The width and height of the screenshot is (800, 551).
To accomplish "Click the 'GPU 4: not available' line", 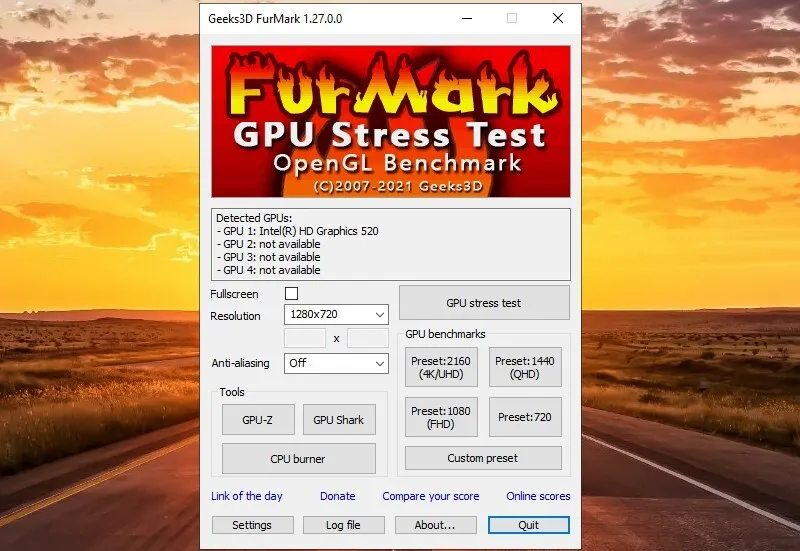I will [268, 270].
